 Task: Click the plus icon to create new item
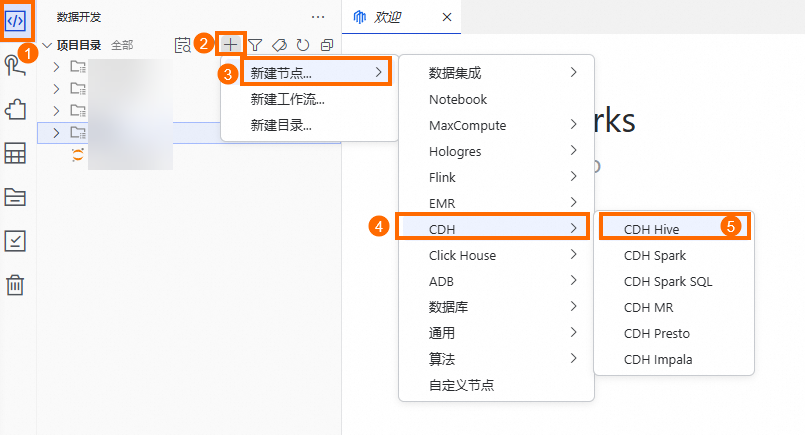(231, 45)
